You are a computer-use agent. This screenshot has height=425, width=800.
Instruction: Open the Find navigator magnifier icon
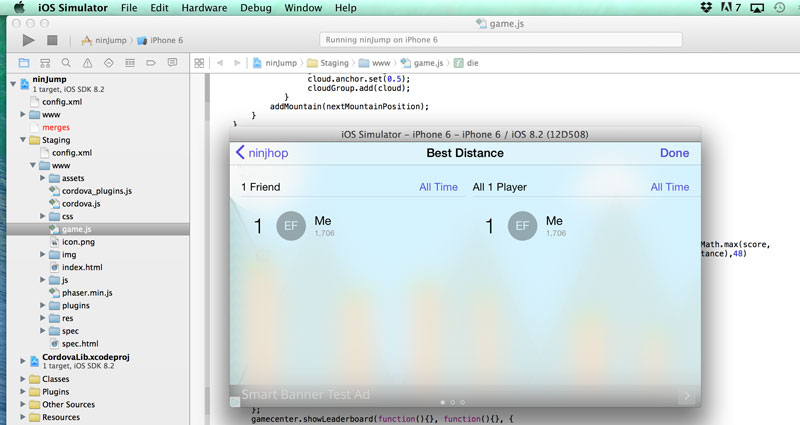tap(65, 62)
